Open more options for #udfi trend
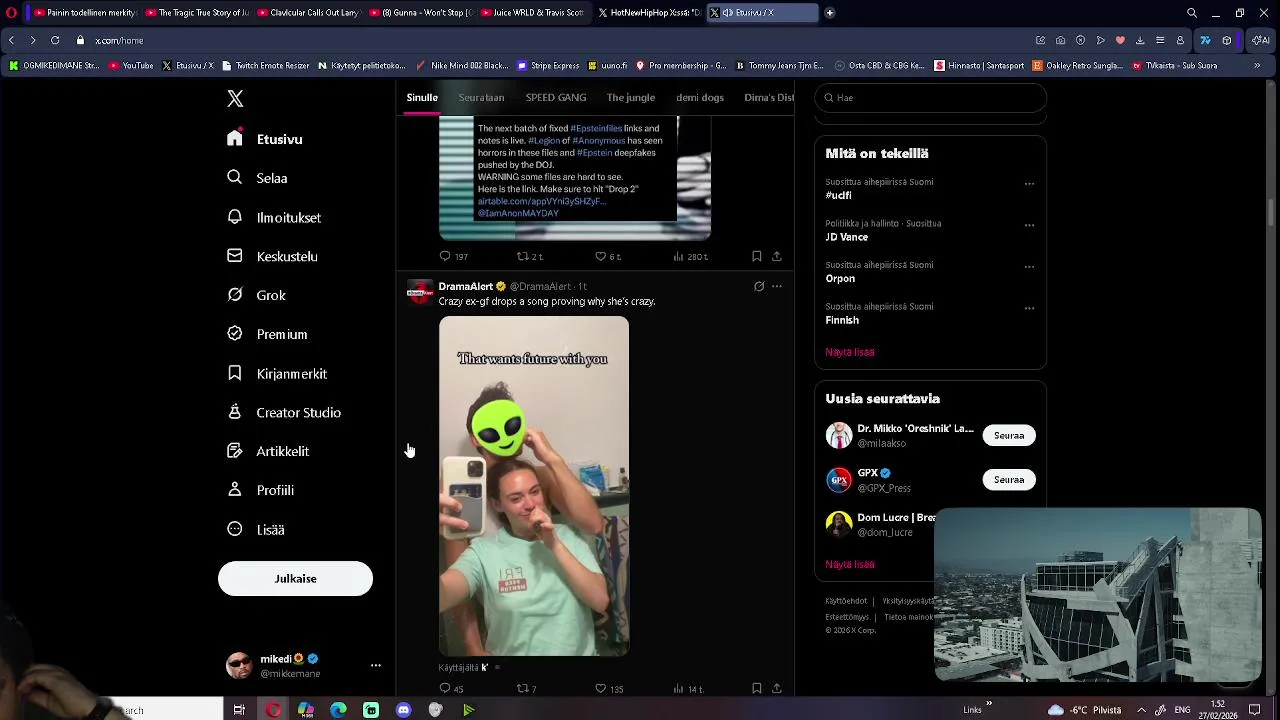This screenshot has height=720, width=1280. tap(1029, 184)
